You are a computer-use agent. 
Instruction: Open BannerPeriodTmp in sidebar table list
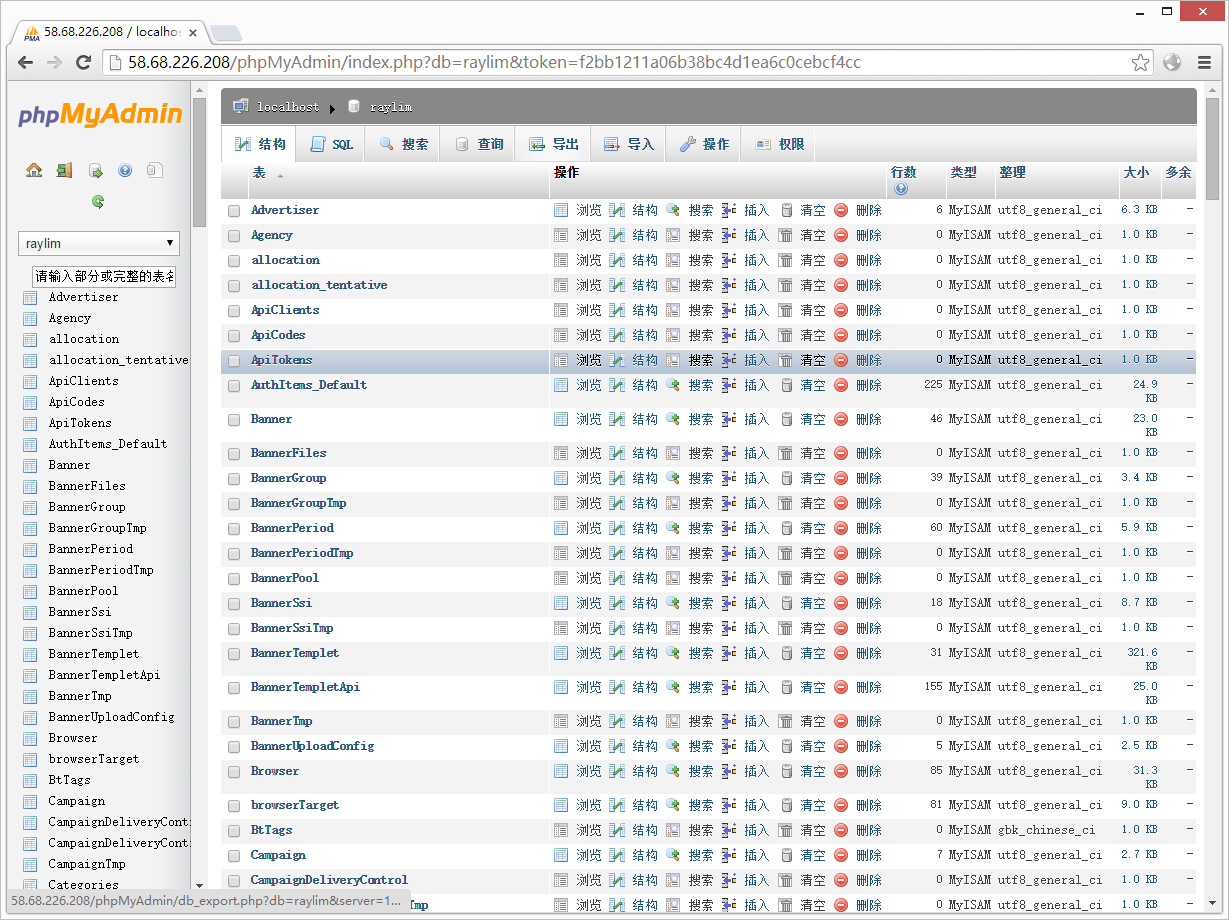[x=101, y=570]
